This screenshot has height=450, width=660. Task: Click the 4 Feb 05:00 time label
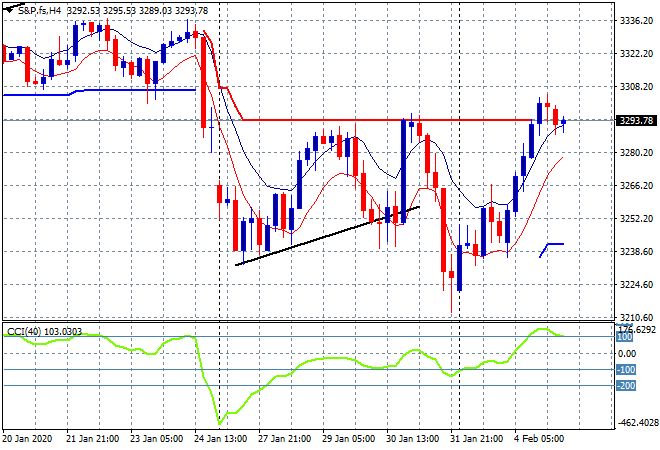538,439
